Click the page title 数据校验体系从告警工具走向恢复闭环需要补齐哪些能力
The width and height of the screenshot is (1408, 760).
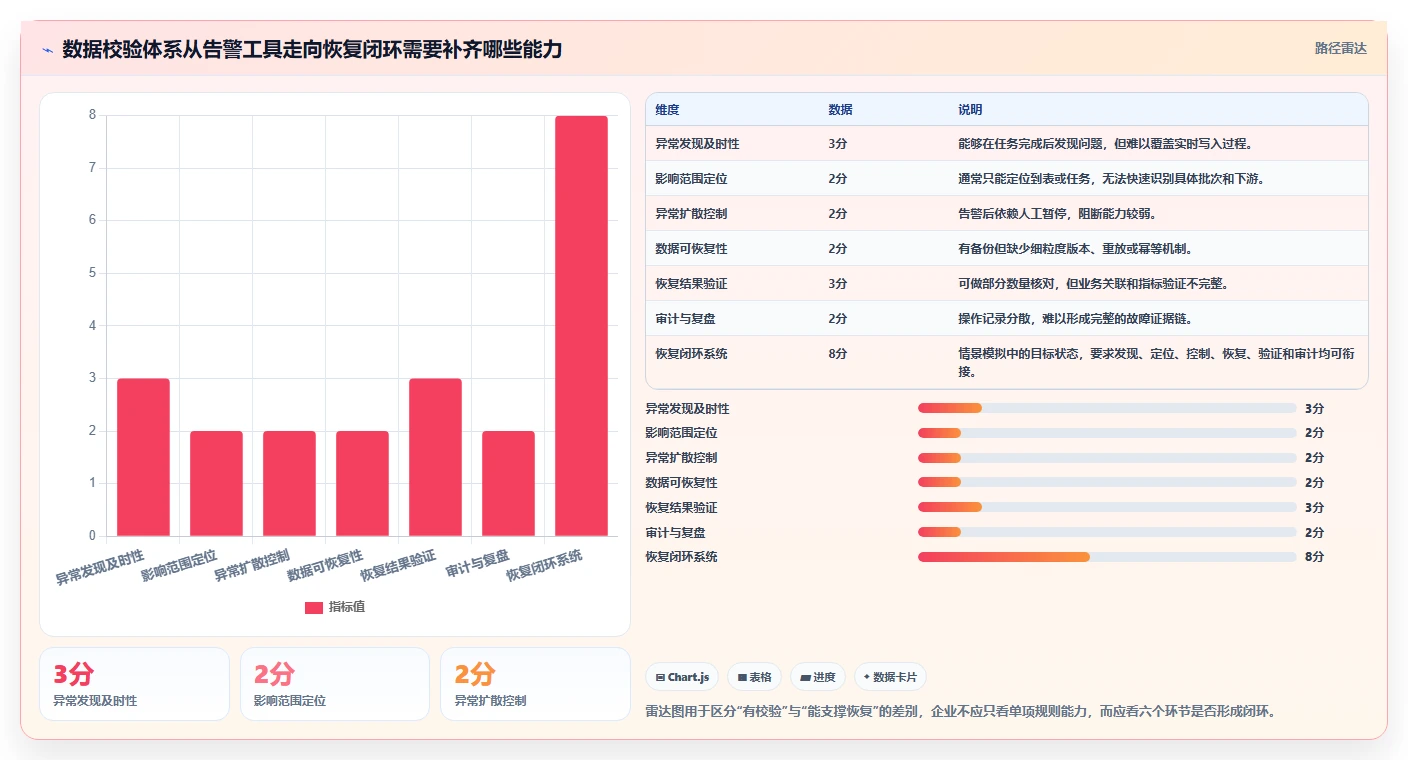click(312, 49)
